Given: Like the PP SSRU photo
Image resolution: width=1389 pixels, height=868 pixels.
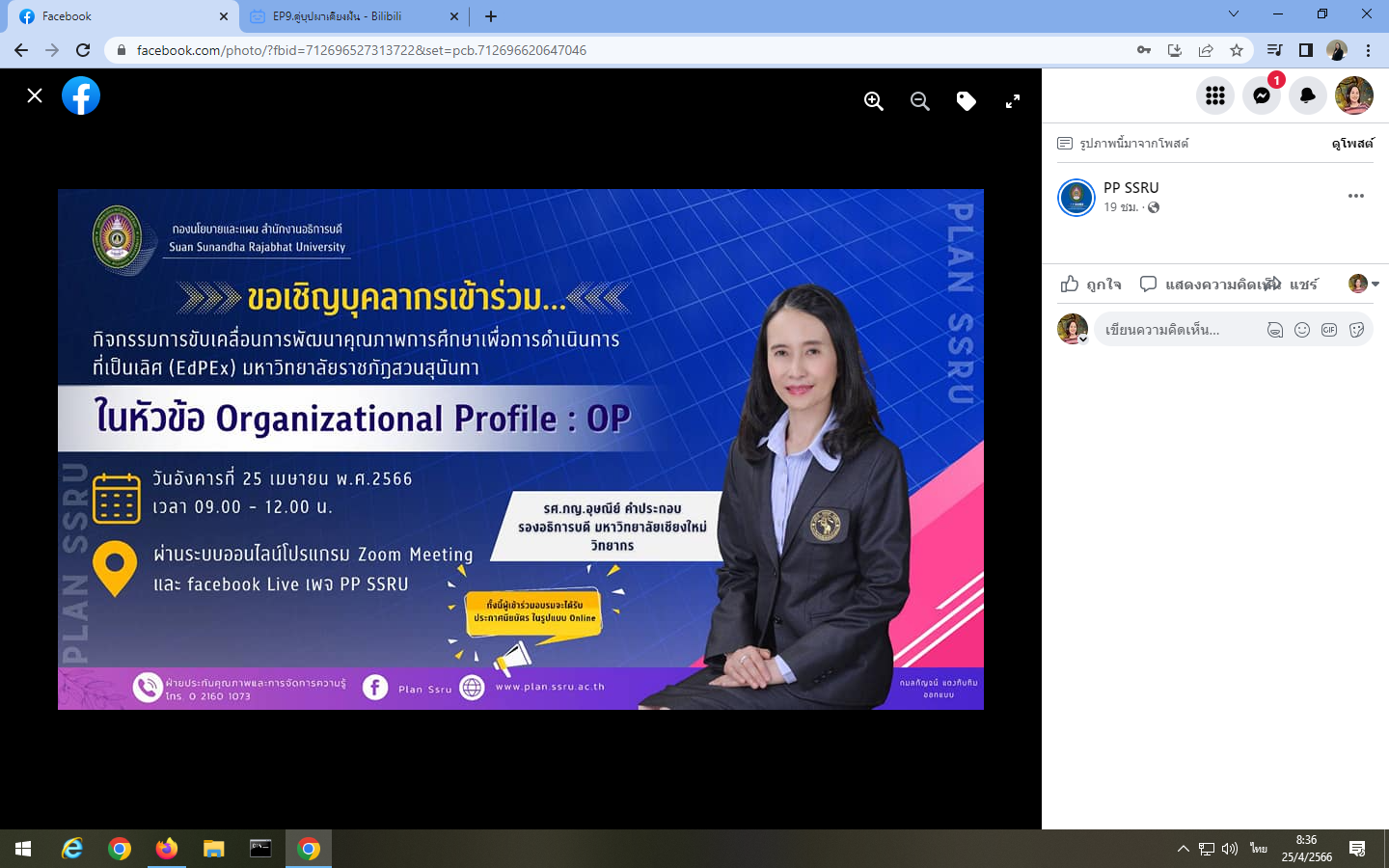Looking at the screenshot, I should pyautogui.click(x=1091, y=284).
